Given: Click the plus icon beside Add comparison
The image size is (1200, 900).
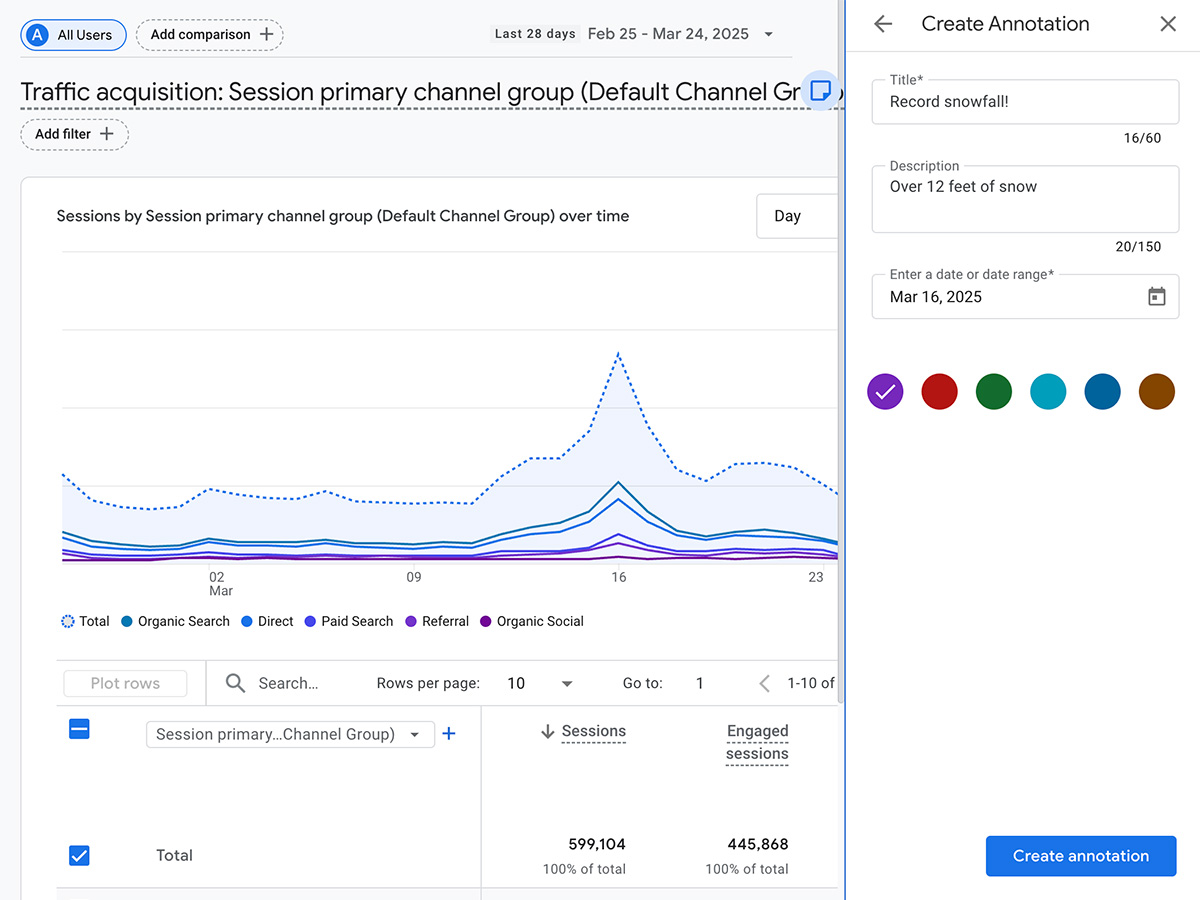Looking at the screenshot, I should coord(266,34).
